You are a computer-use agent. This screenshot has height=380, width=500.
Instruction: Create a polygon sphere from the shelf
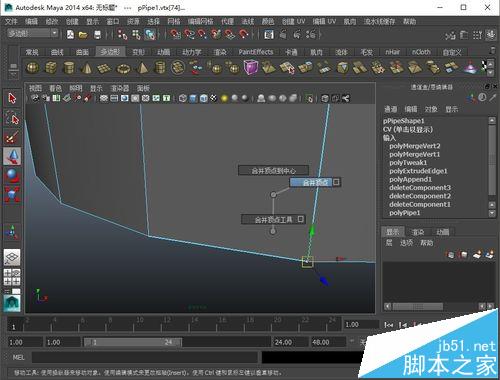pos(32,68)
